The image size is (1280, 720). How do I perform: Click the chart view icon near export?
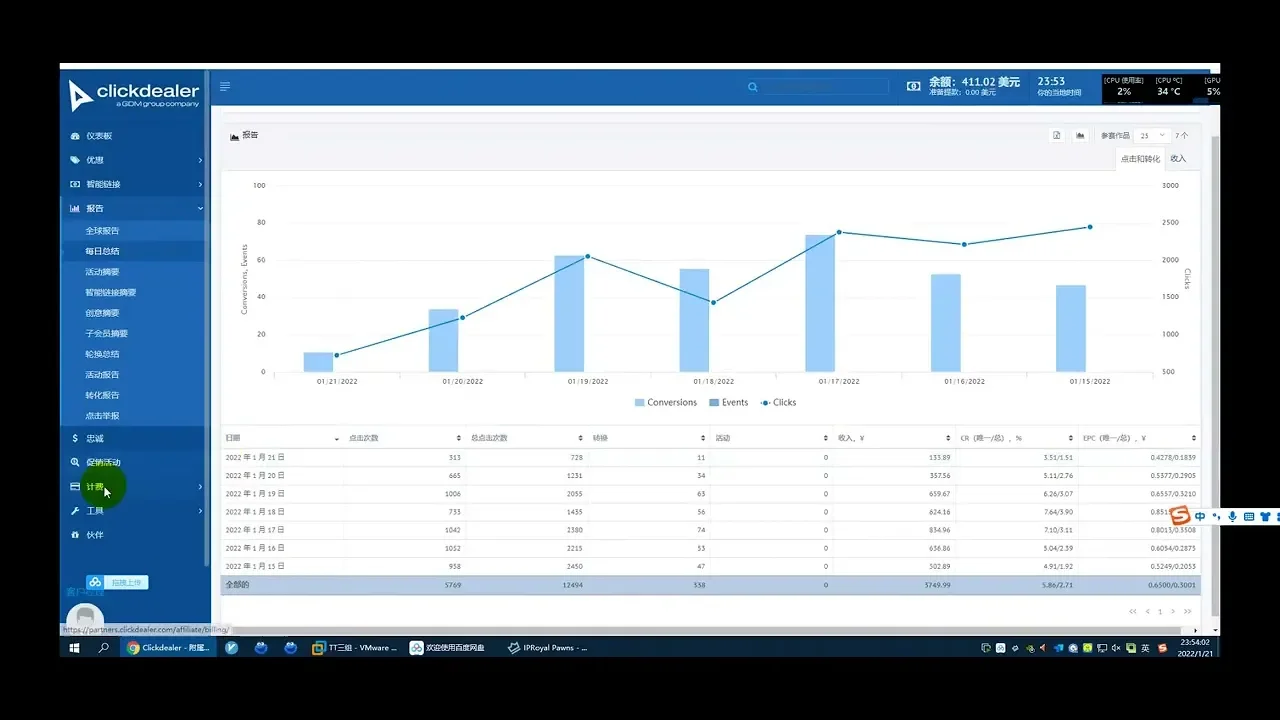[1080, 135]
